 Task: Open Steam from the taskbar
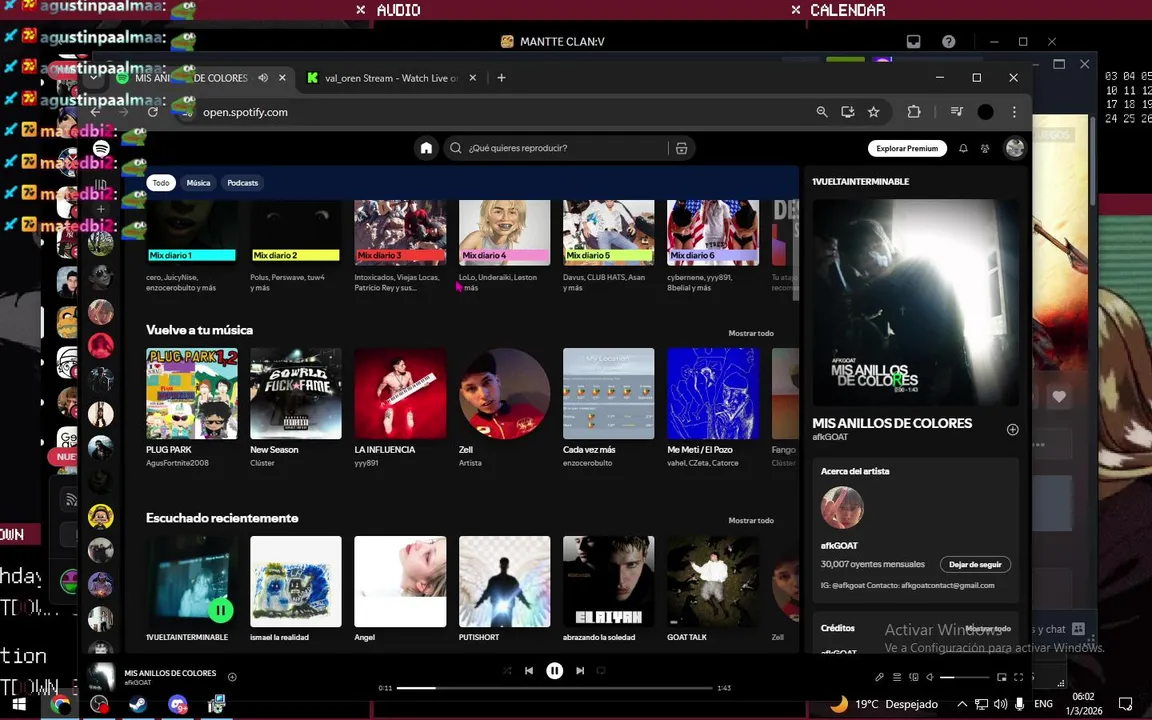point(137,705)
